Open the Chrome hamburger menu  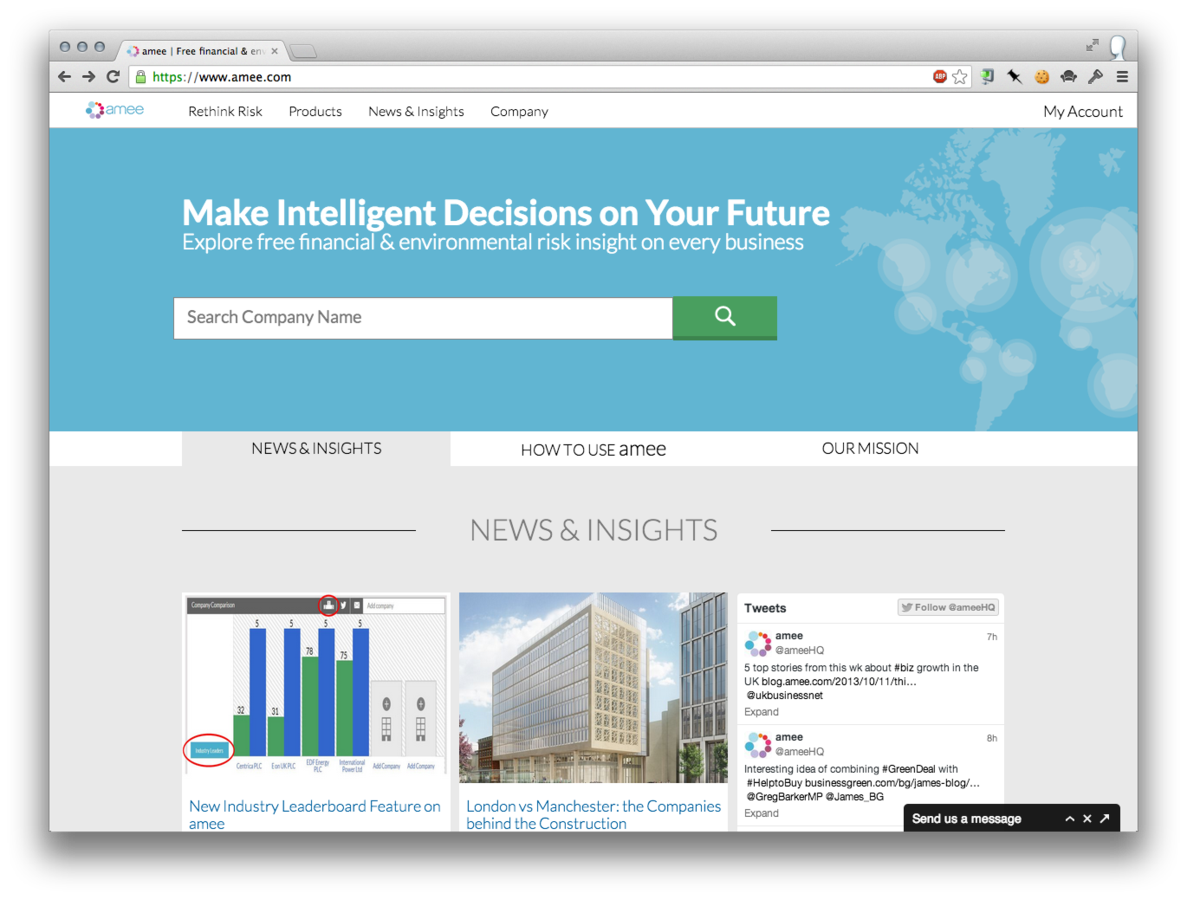click(x=1122, y=76)
